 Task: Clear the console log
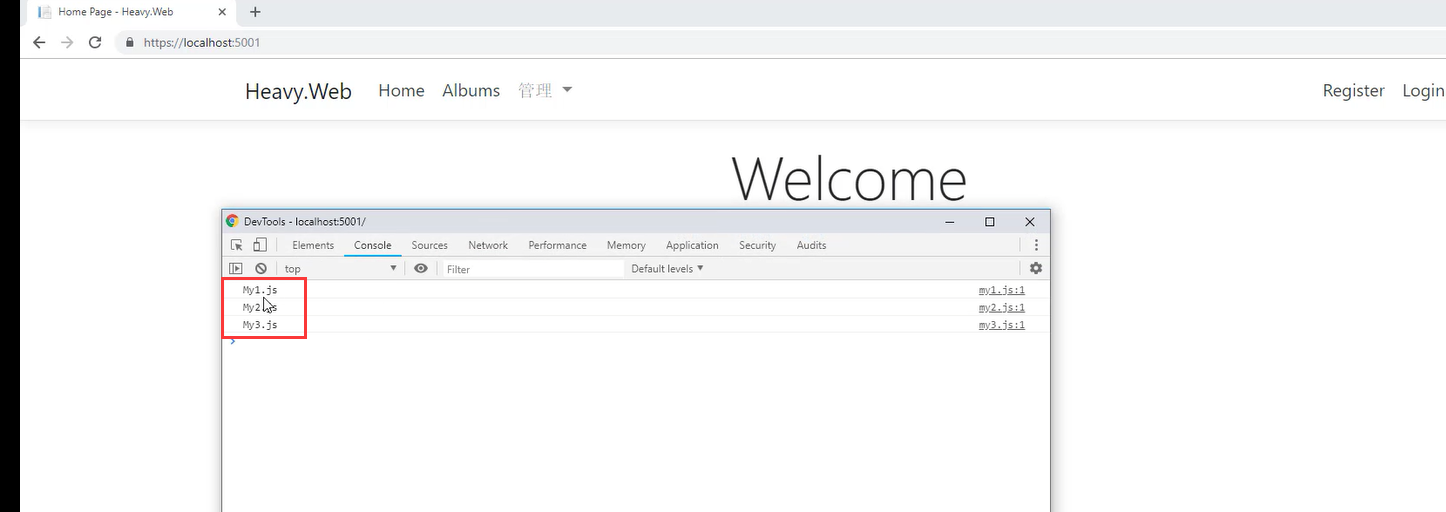(261, 268)
